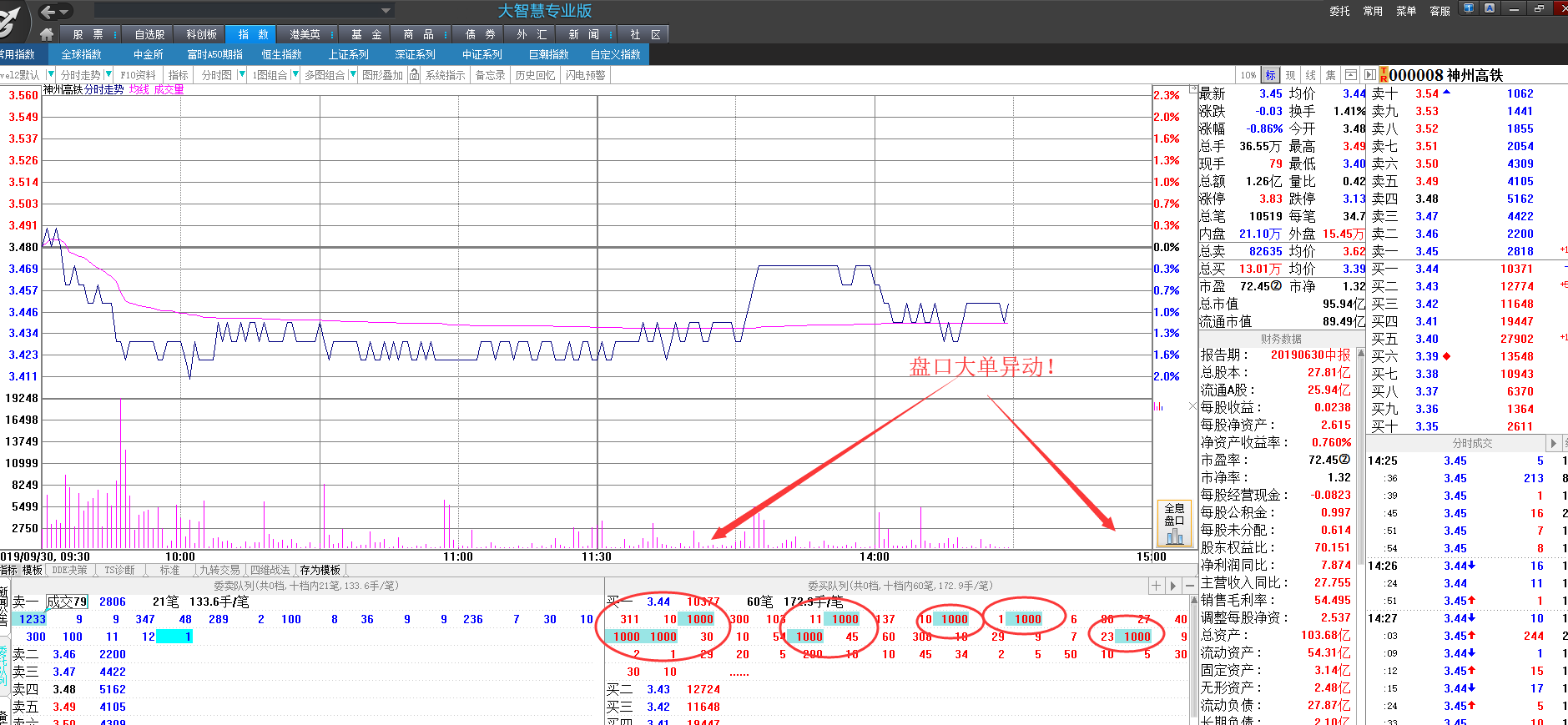Viewport: 1568px width, 725px height.
Task: Click the font 'A' icon in title bar
Action: [1489, 8]
